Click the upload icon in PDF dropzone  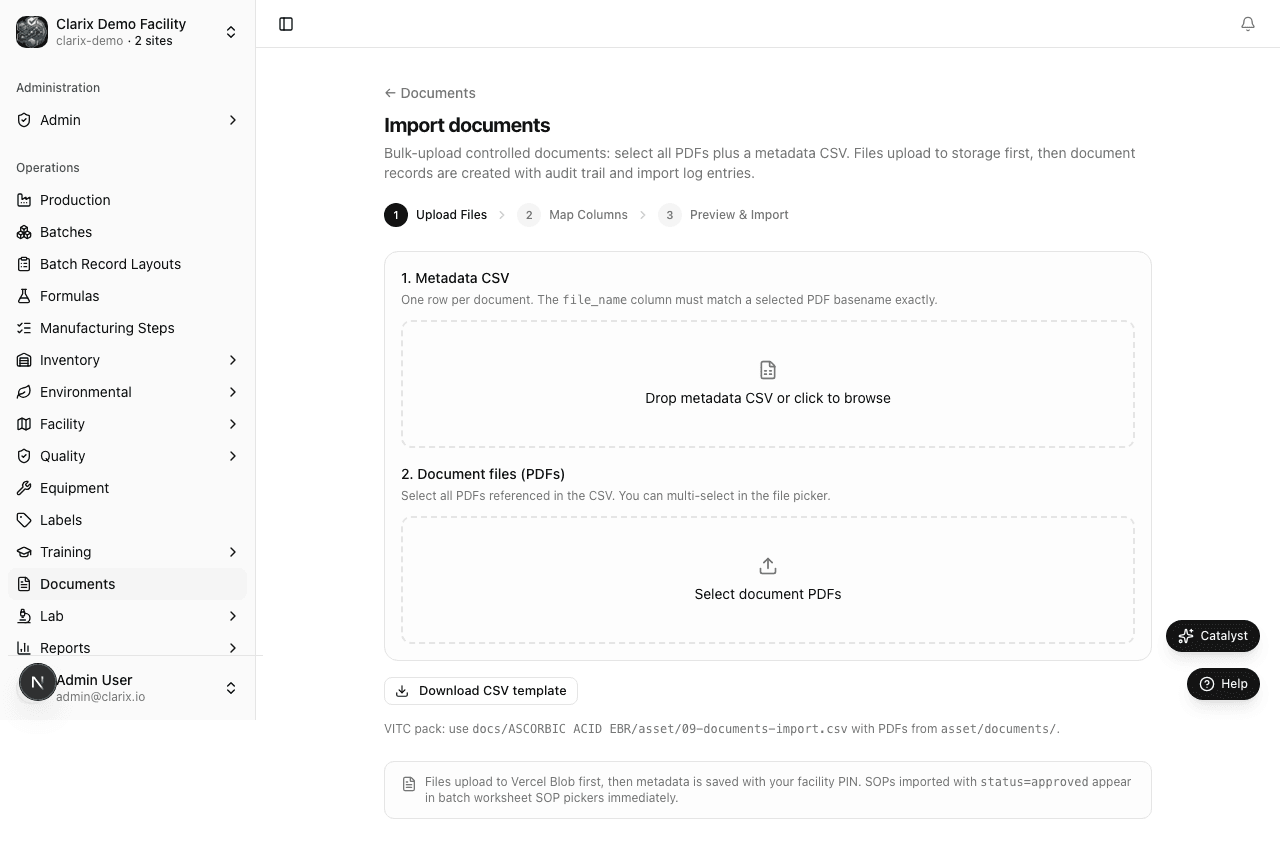(x=768, y=566)
